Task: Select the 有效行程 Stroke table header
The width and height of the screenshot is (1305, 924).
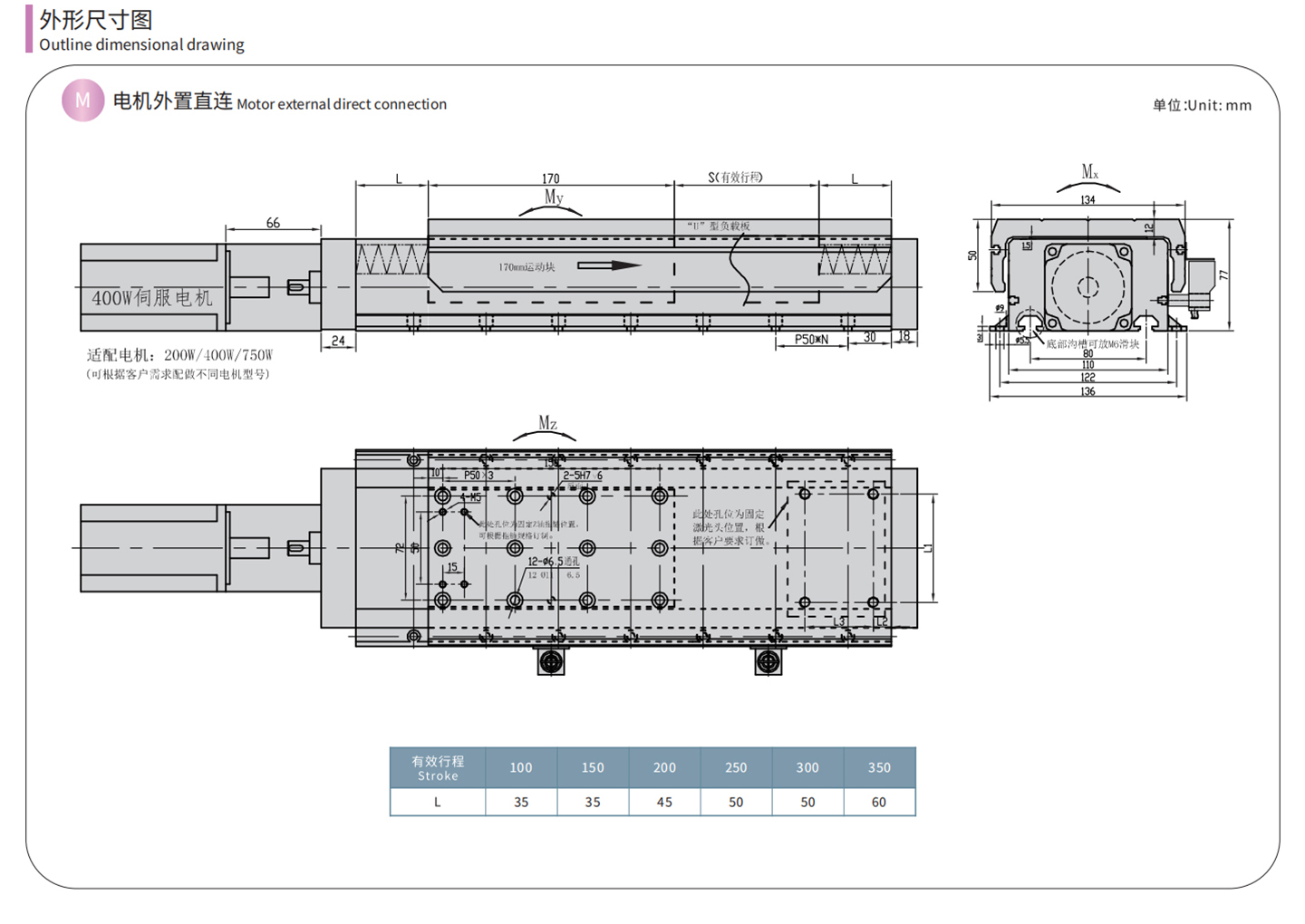Action: (x=438, y=767)
